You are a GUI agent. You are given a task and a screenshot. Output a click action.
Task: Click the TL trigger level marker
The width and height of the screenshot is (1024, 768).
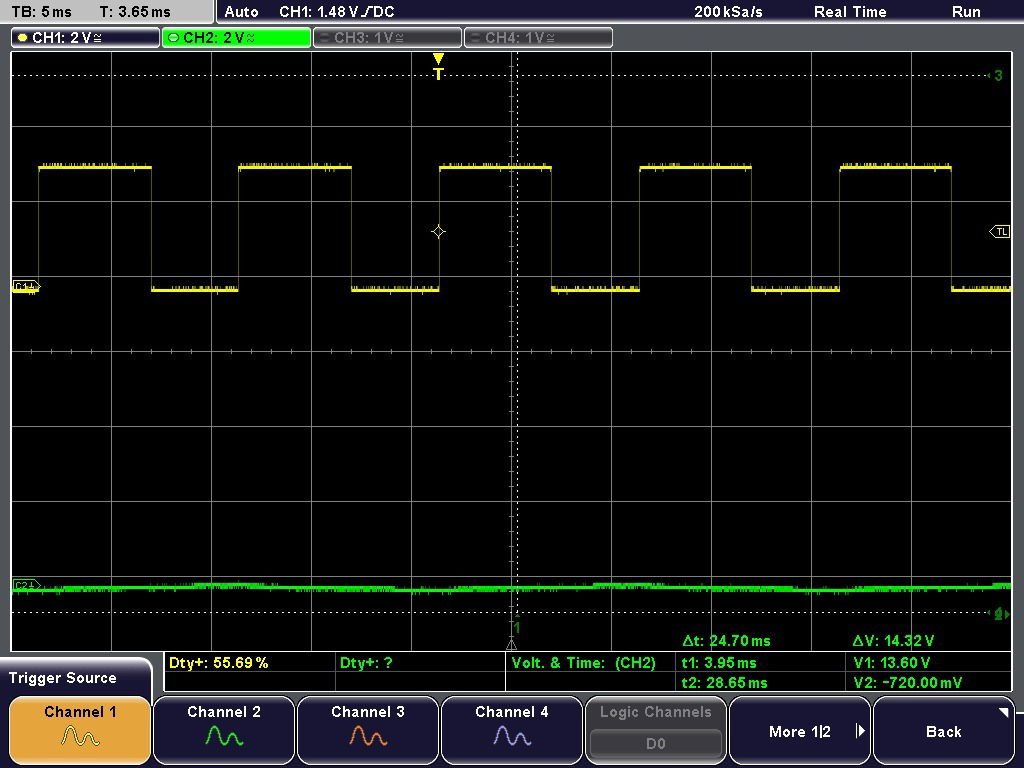(x=999, y=231)
